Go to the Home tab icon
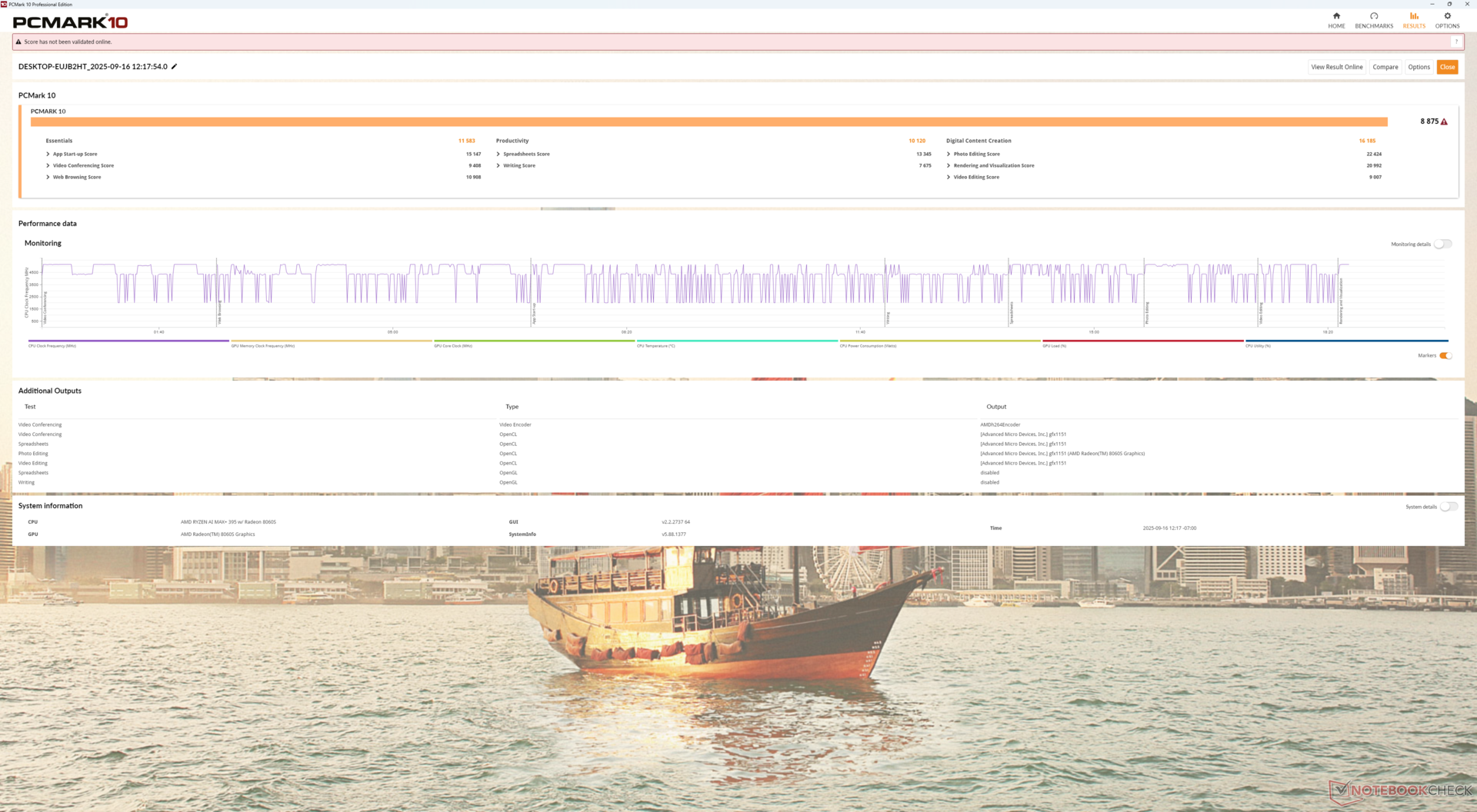This screenshot has width=1477, height=812. 1336,16
